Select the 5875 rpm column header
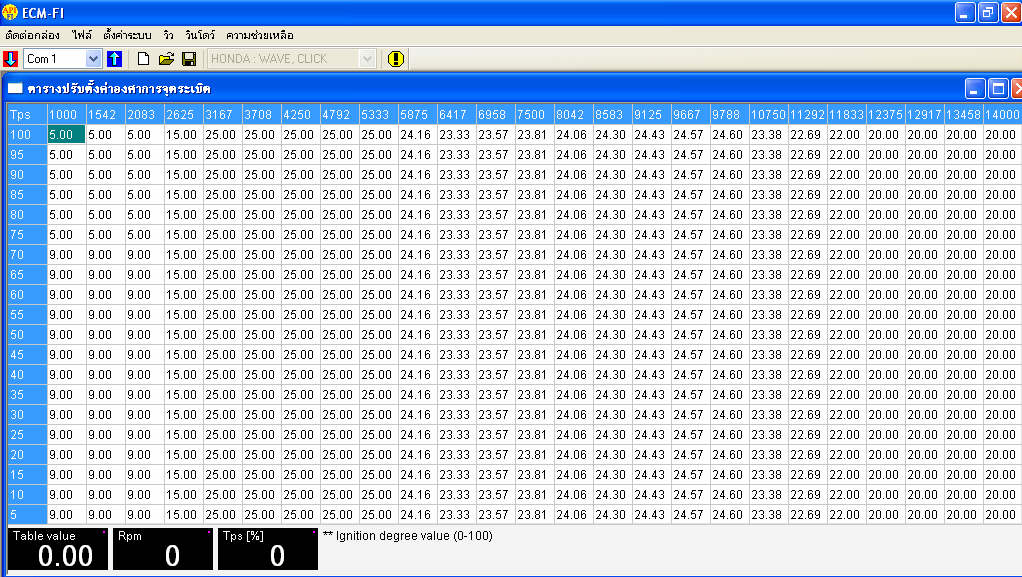The image size is (1022, 577). (417, 114)
